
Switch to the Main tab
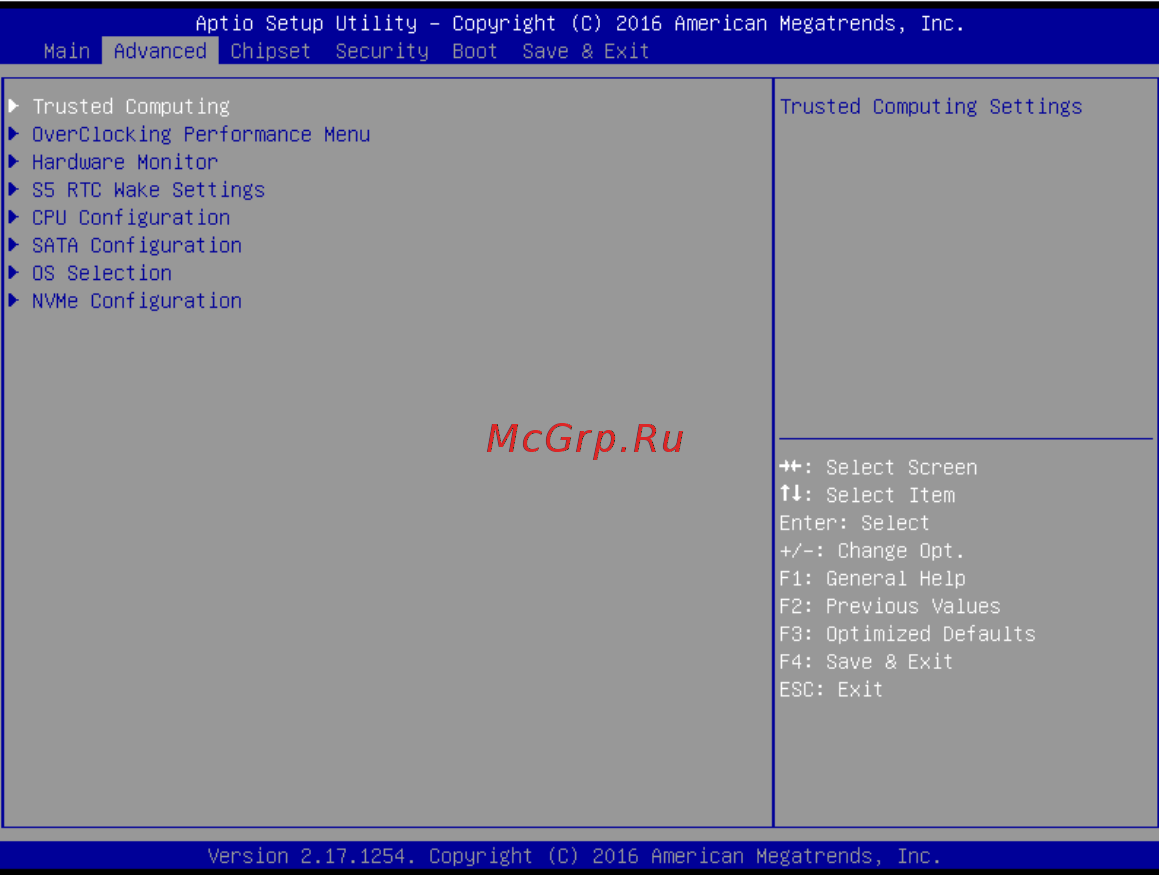[x=67, y=52]
